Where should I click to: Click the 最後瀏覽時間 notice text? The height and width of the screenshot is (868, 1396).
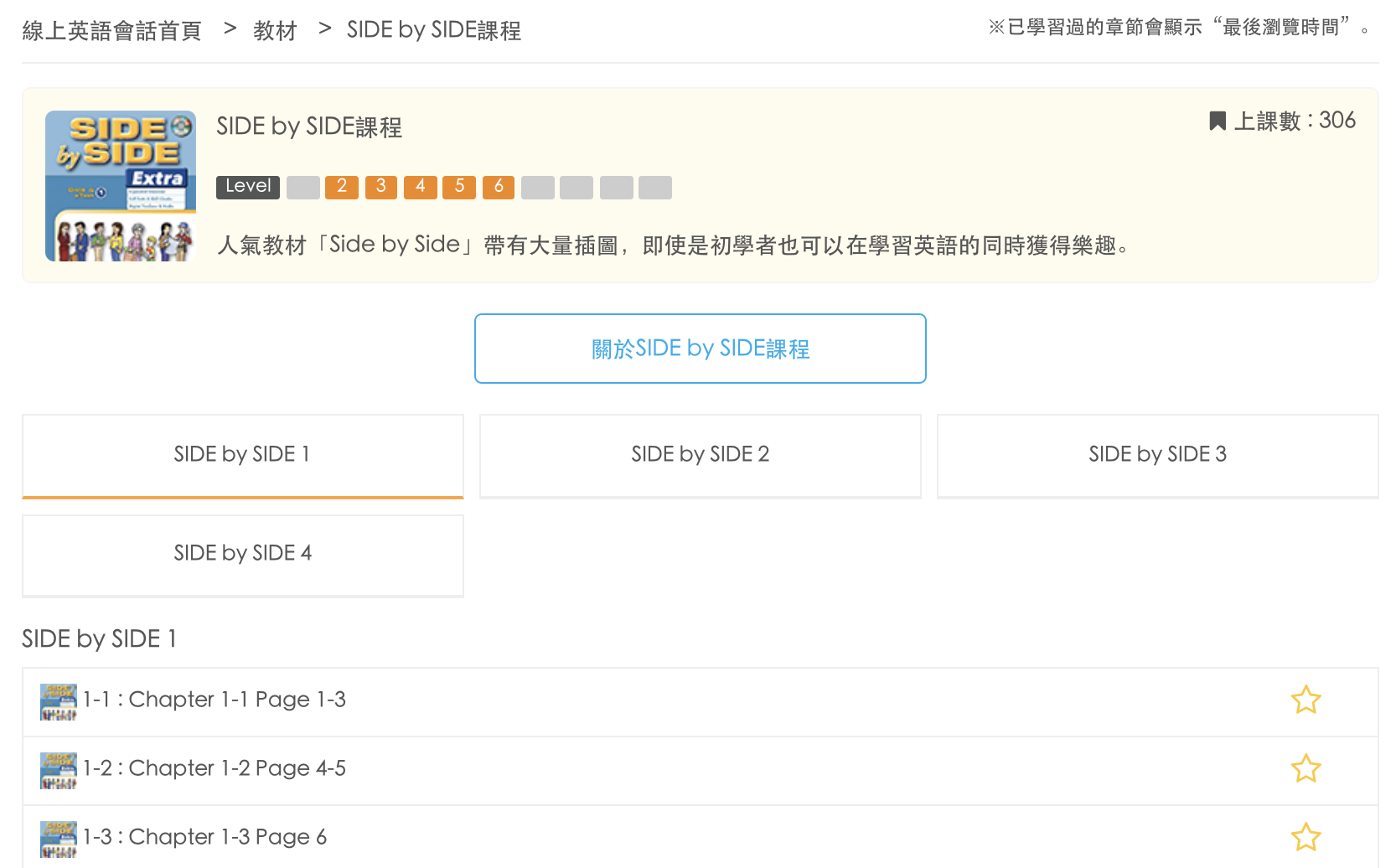point(1181,28)
